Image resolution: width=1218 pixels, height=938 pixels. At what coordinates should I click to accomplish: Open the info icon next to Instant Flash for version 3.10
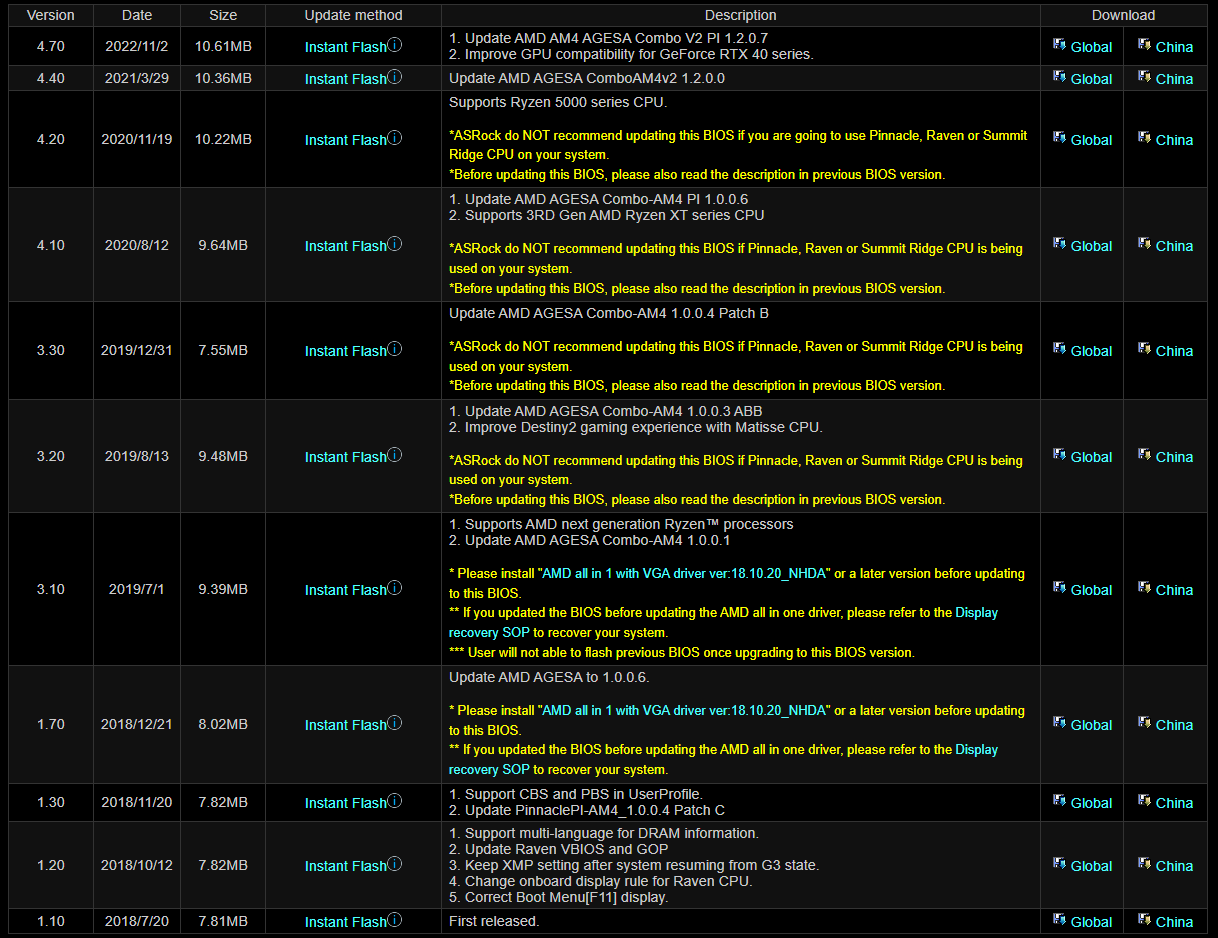[x=394, y=588]
